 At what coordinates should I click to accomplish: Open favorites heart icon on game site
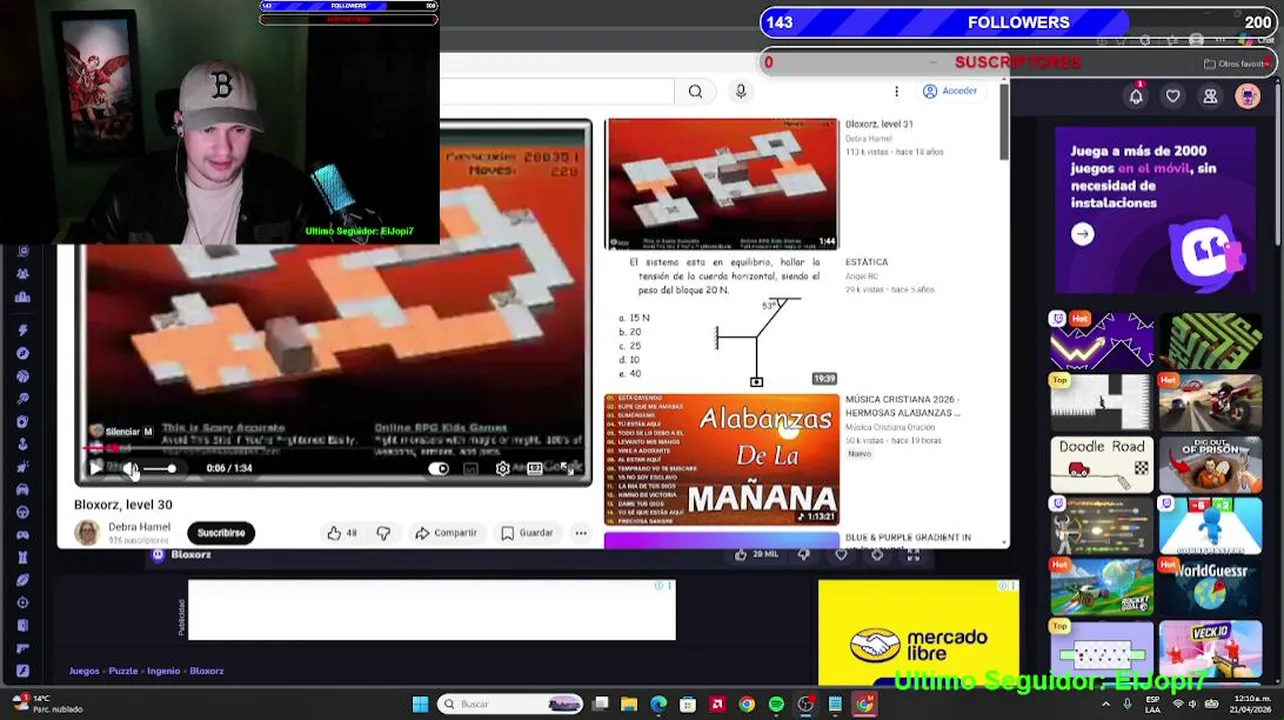[1173, 96]
